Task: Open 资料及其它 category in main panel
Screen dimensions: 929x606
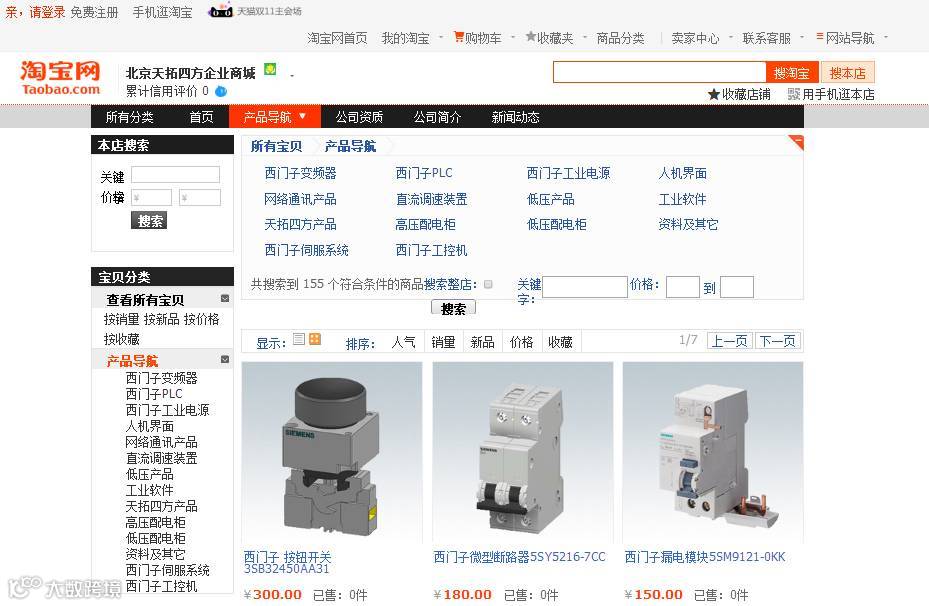Action: pos(688,224)
